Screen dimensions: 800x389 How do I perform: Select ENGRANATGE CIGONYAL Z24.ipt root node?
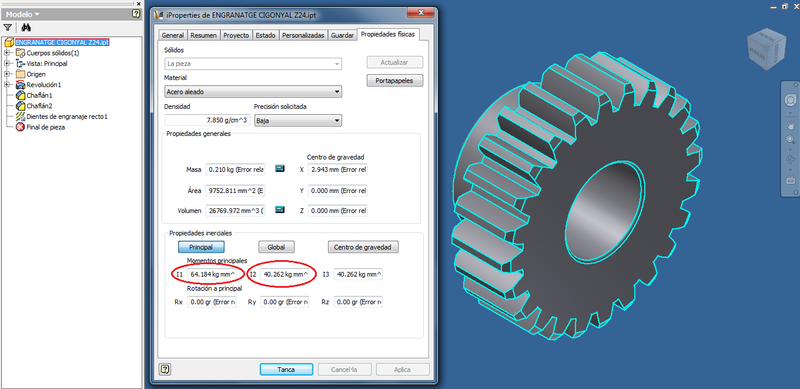coord(62,42)
